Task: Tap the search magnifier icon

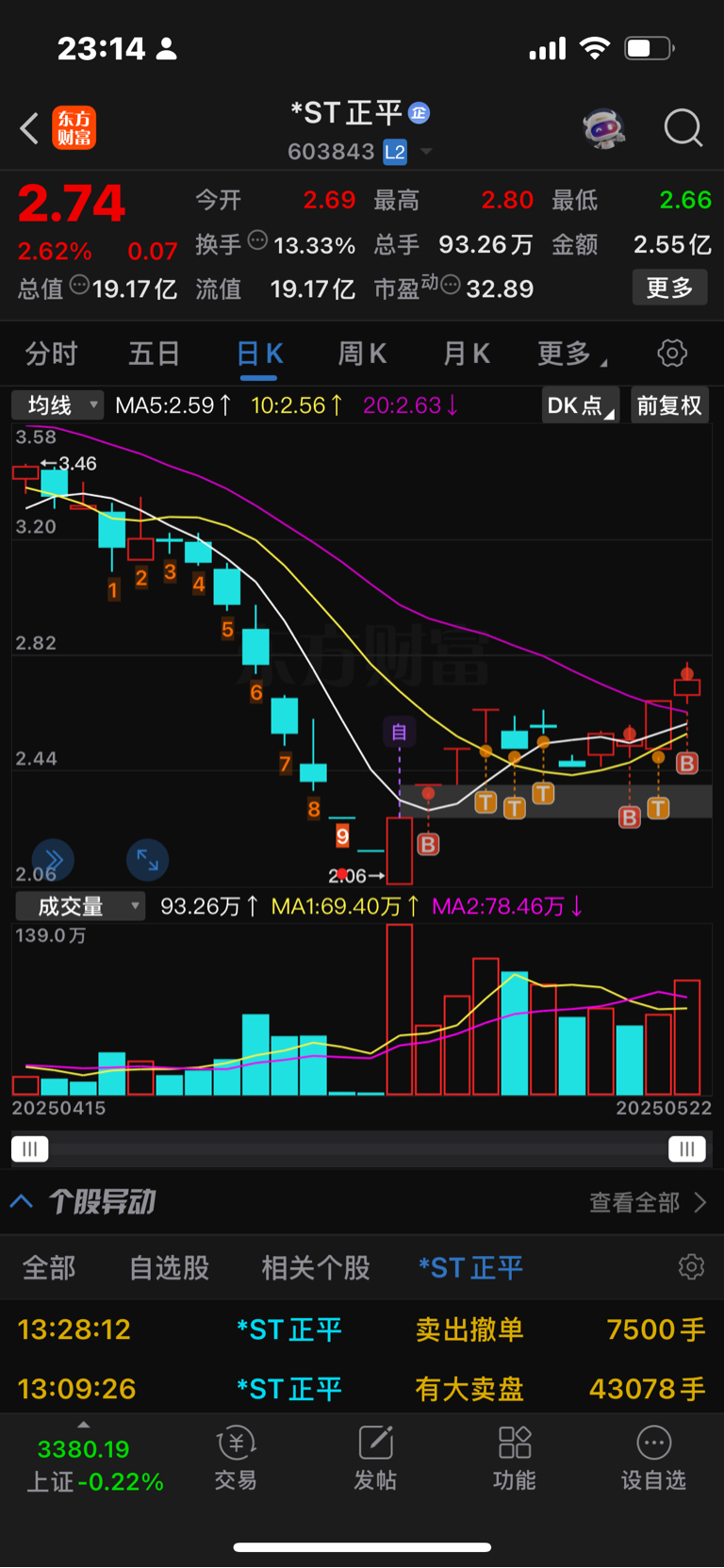Action: click(x=683, y=127)
